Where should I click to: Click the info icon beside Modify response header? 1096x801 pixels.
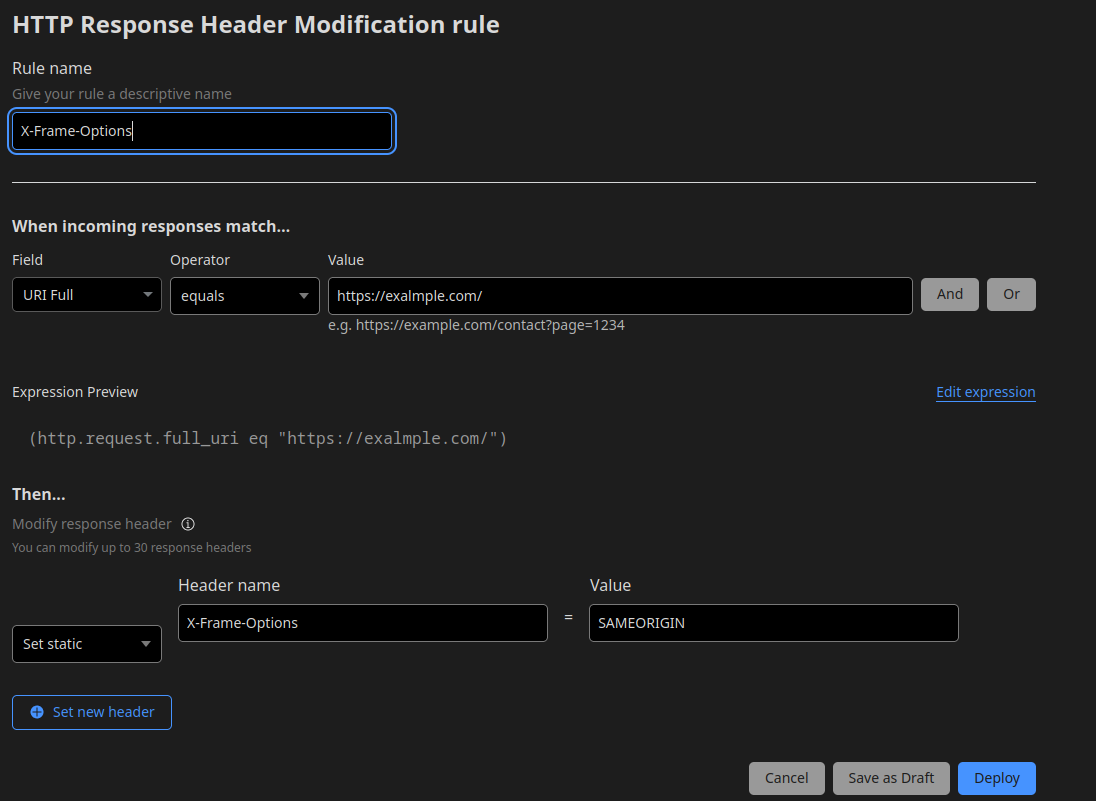point(188,523)
